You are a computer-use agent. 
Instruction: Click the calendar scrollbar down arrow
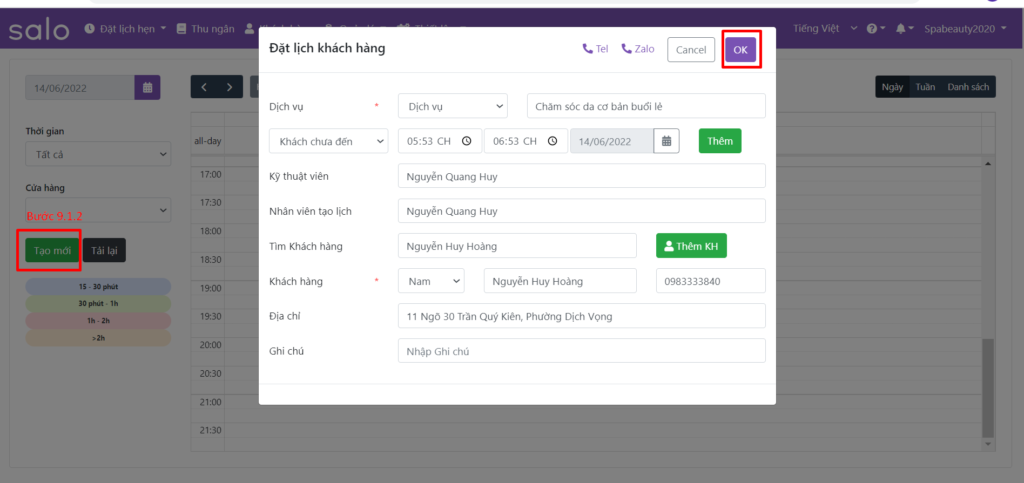(x=988, y=443)
